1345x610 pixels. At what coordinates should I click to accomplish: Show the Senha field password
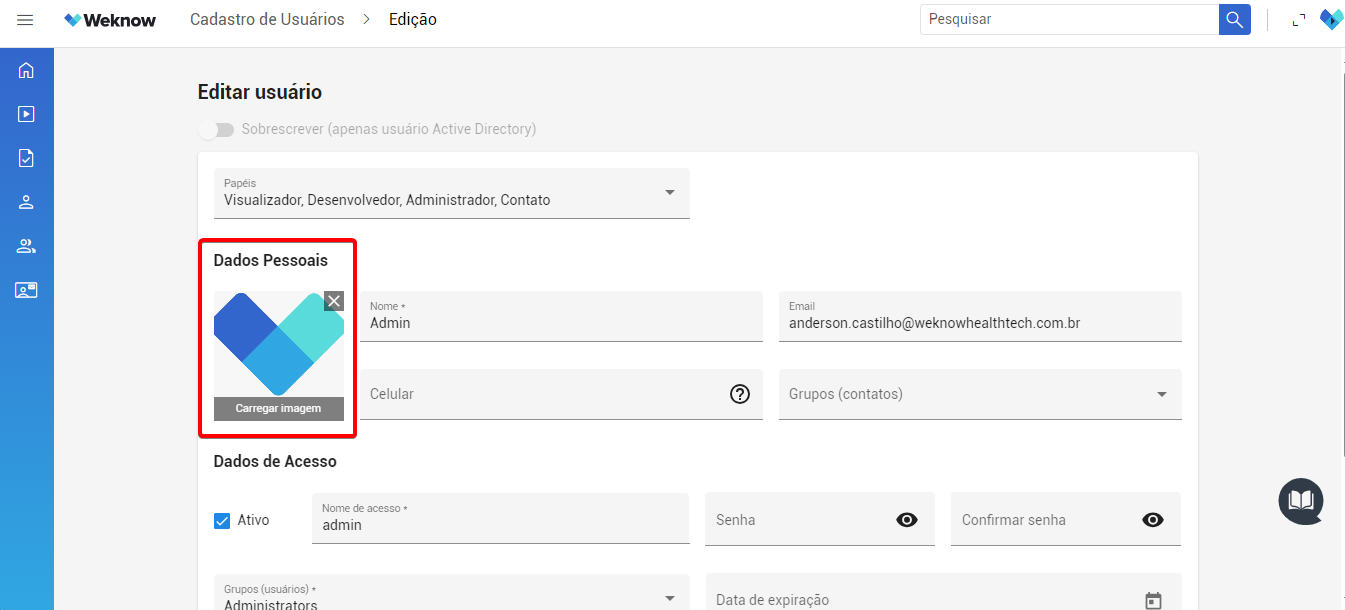click(x=907, y=520)
